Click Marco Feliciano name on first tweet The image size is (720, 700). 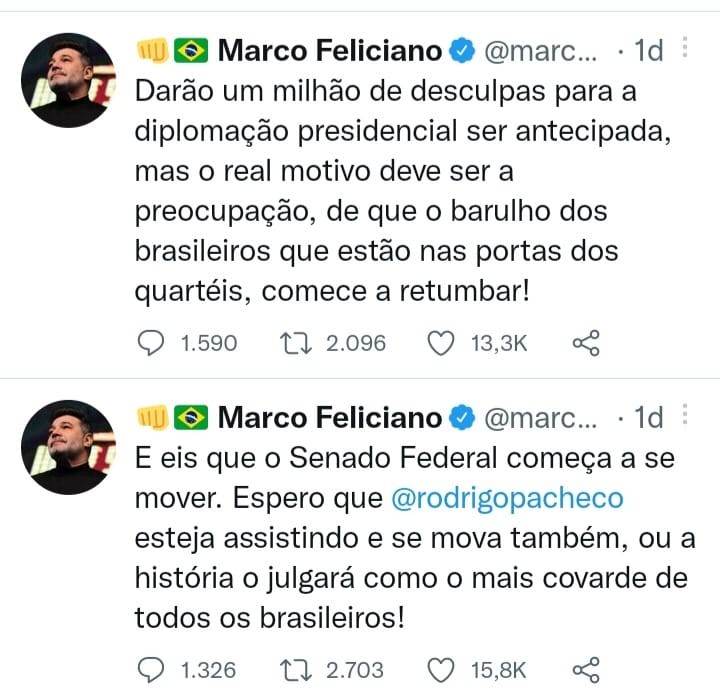click(x=330, y=50)
